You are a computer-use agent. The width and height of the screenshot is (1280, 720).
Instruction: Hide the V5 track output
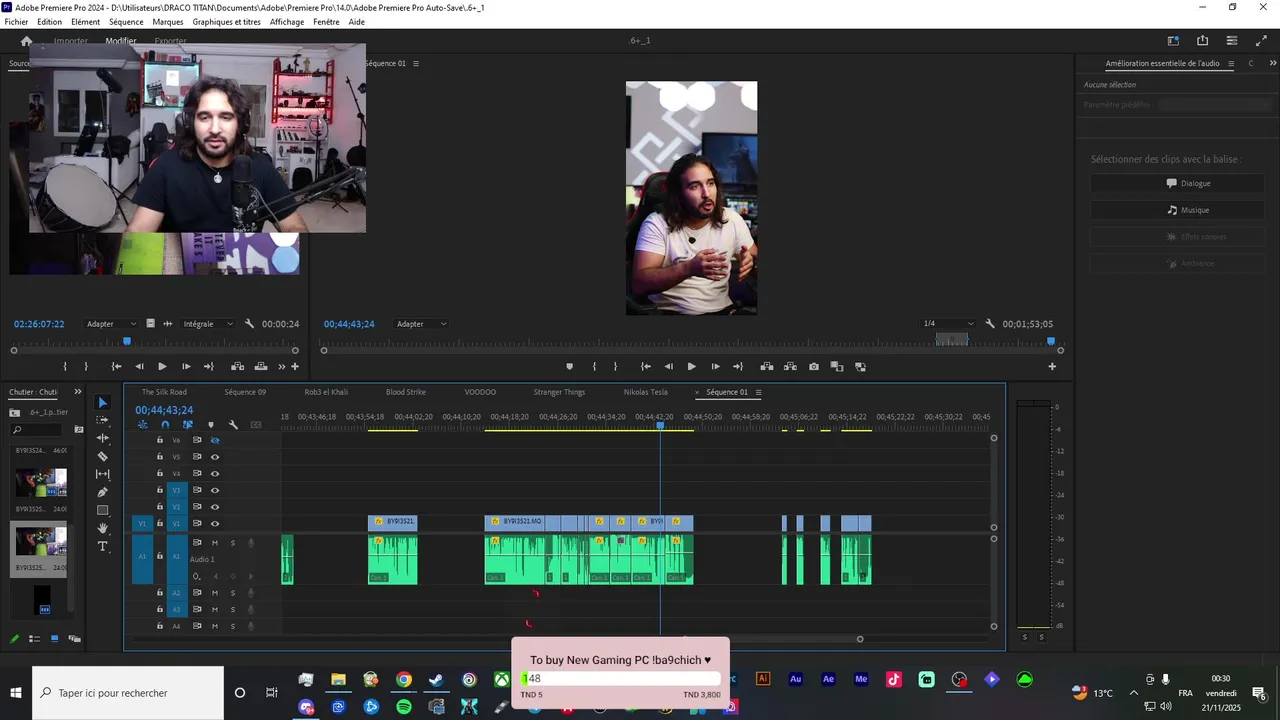(215, 457)
